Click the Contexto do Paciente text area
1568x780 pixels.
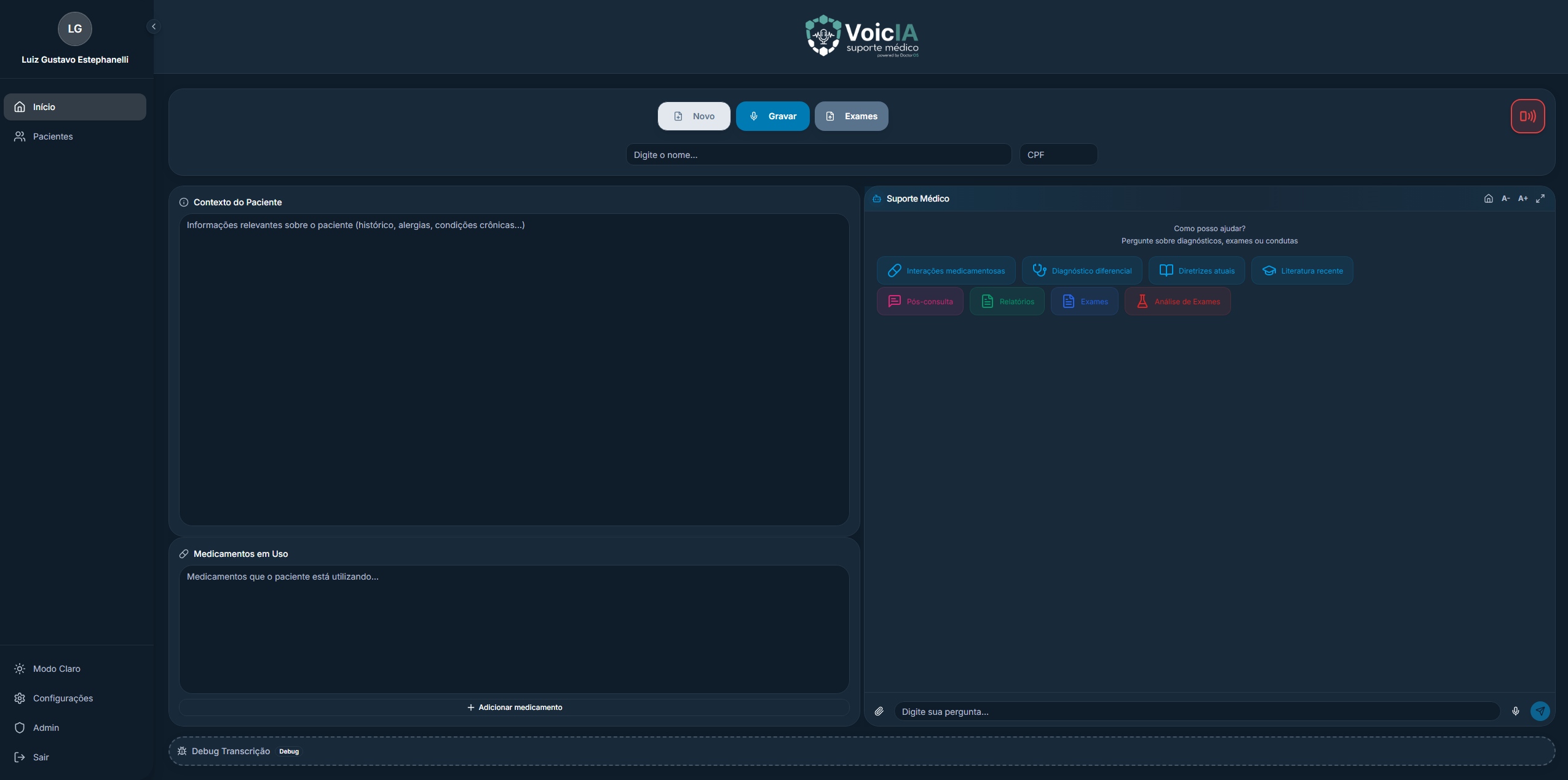pyautogui.click(x=514, y=369)
